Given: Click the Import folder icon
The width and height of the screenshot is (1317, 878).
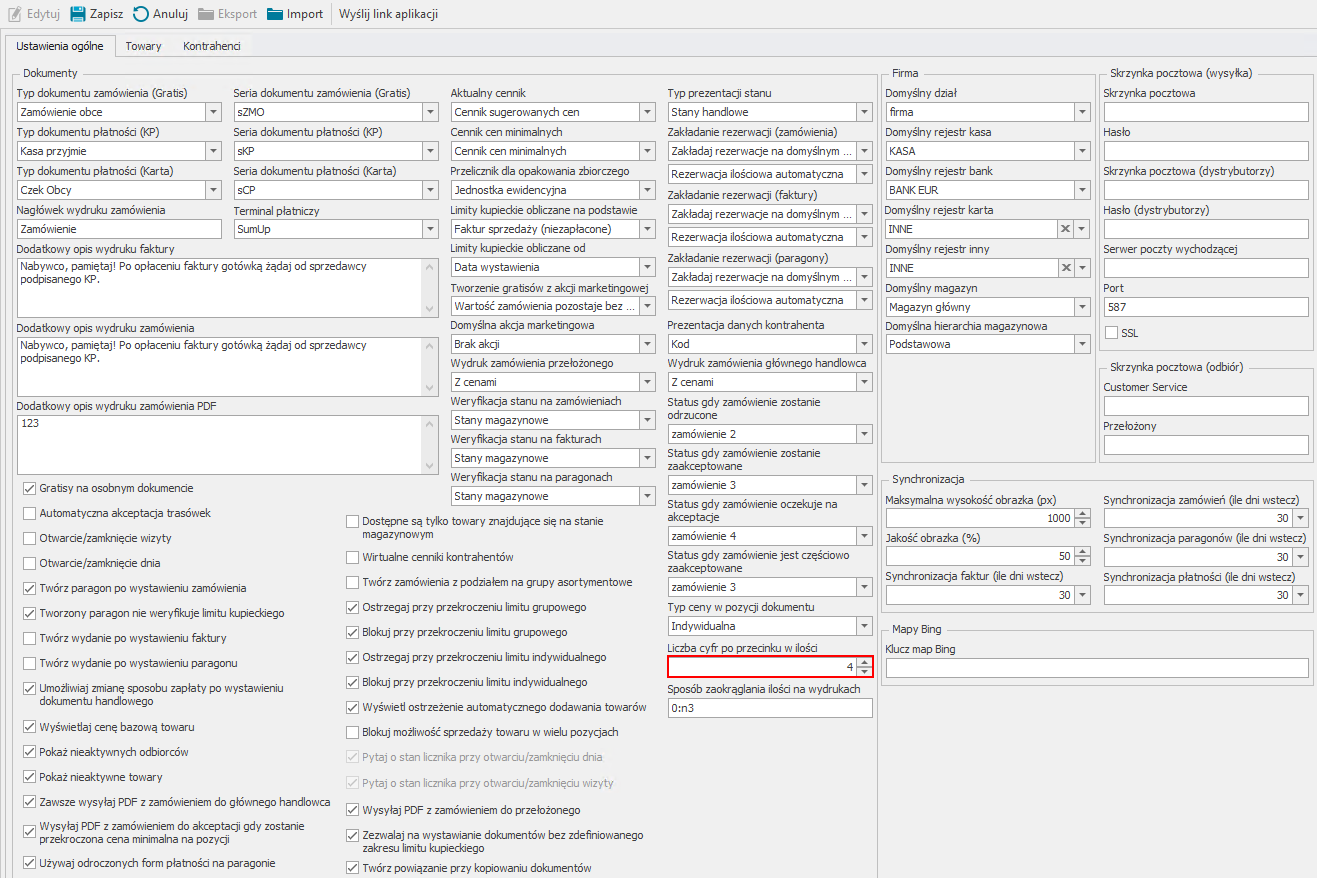Looking at the screenshot, I should point(274,14).
